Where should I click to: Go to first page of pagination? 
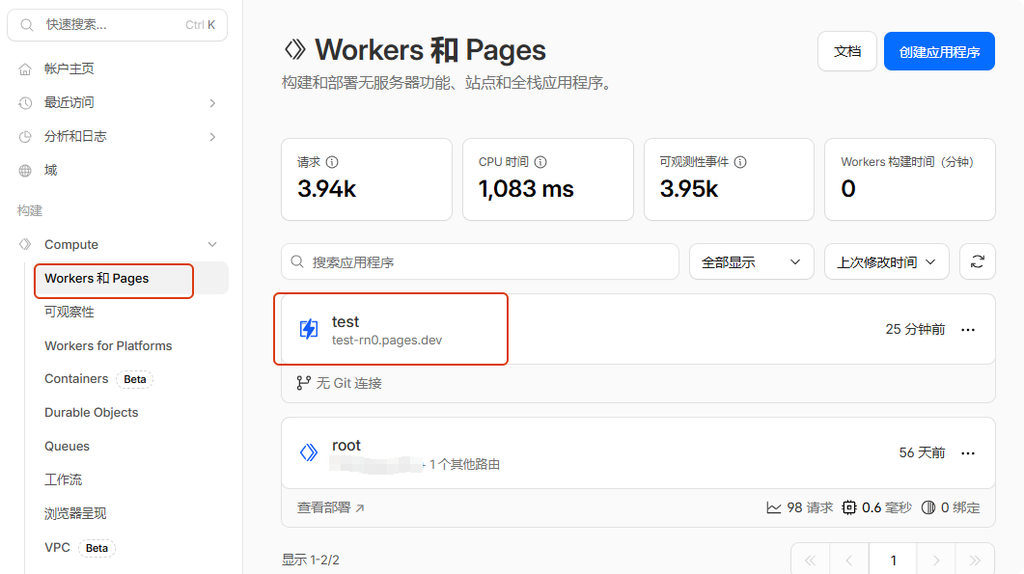coord(810,560)
